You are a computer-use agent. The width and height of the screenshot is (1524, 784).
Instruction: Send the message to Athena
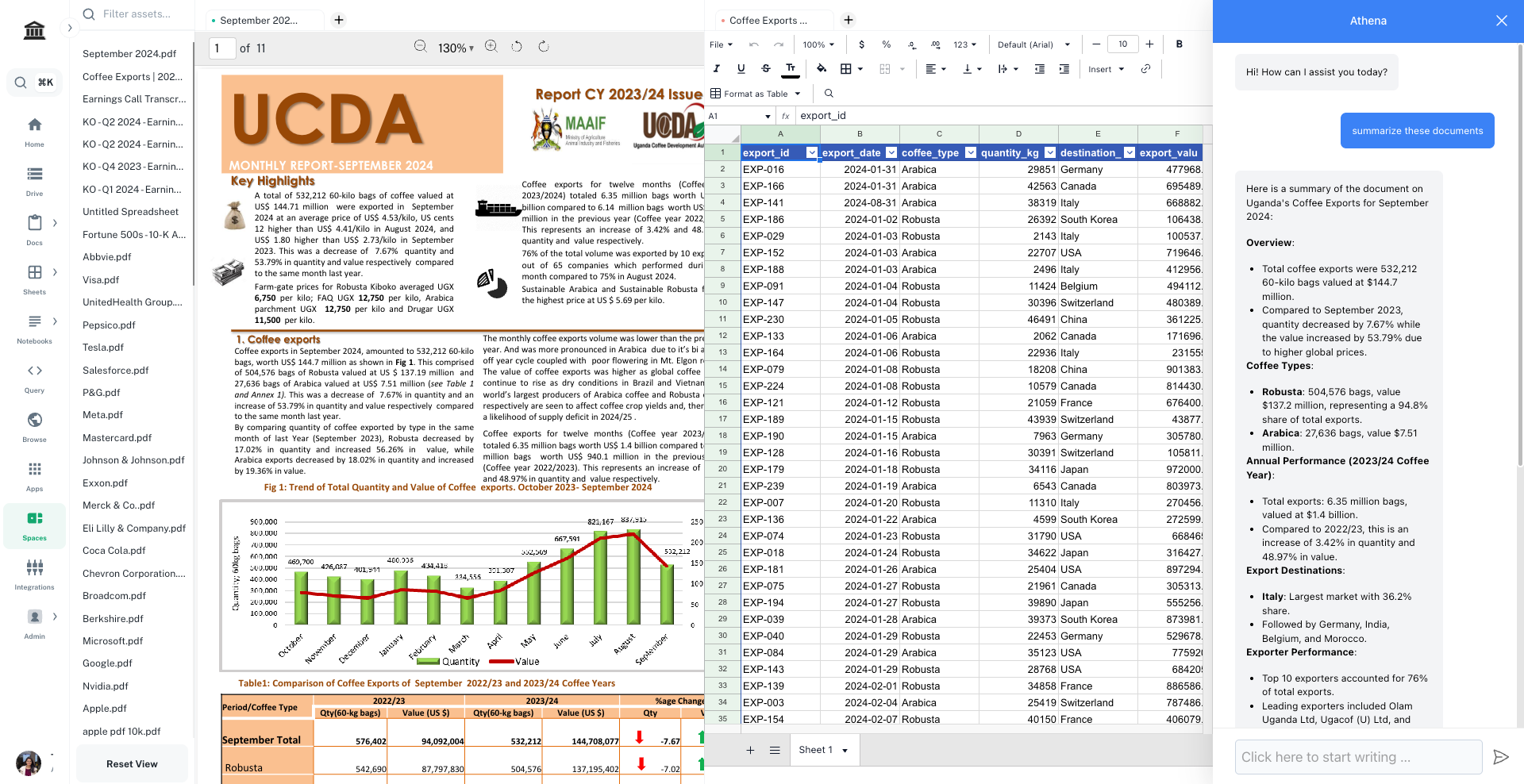[x=1500, y=757]
